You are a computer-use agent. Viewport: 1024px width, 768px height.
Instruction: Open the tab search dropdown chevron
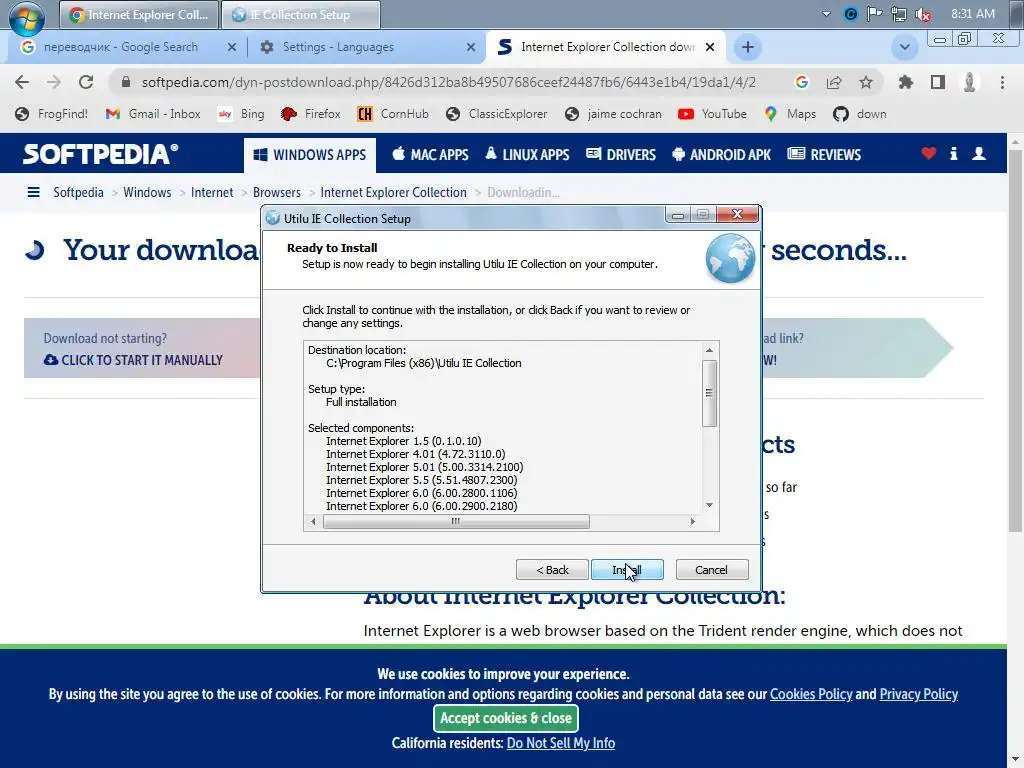point(904,47)
